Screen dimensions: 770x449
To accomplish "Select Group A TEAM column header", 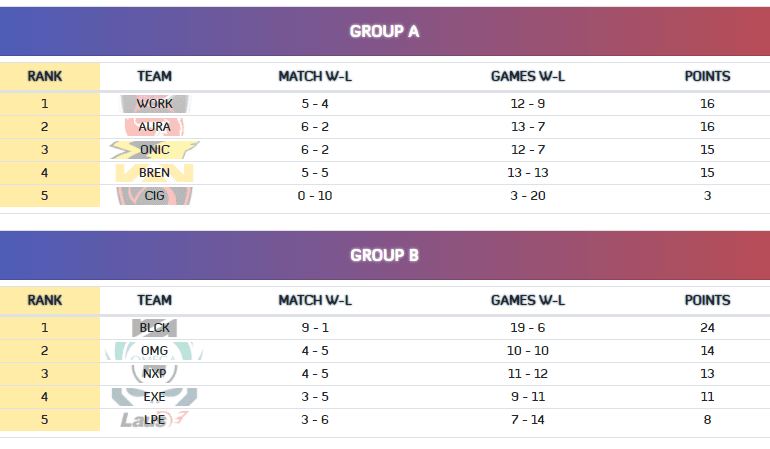I will tap(155, 76).
